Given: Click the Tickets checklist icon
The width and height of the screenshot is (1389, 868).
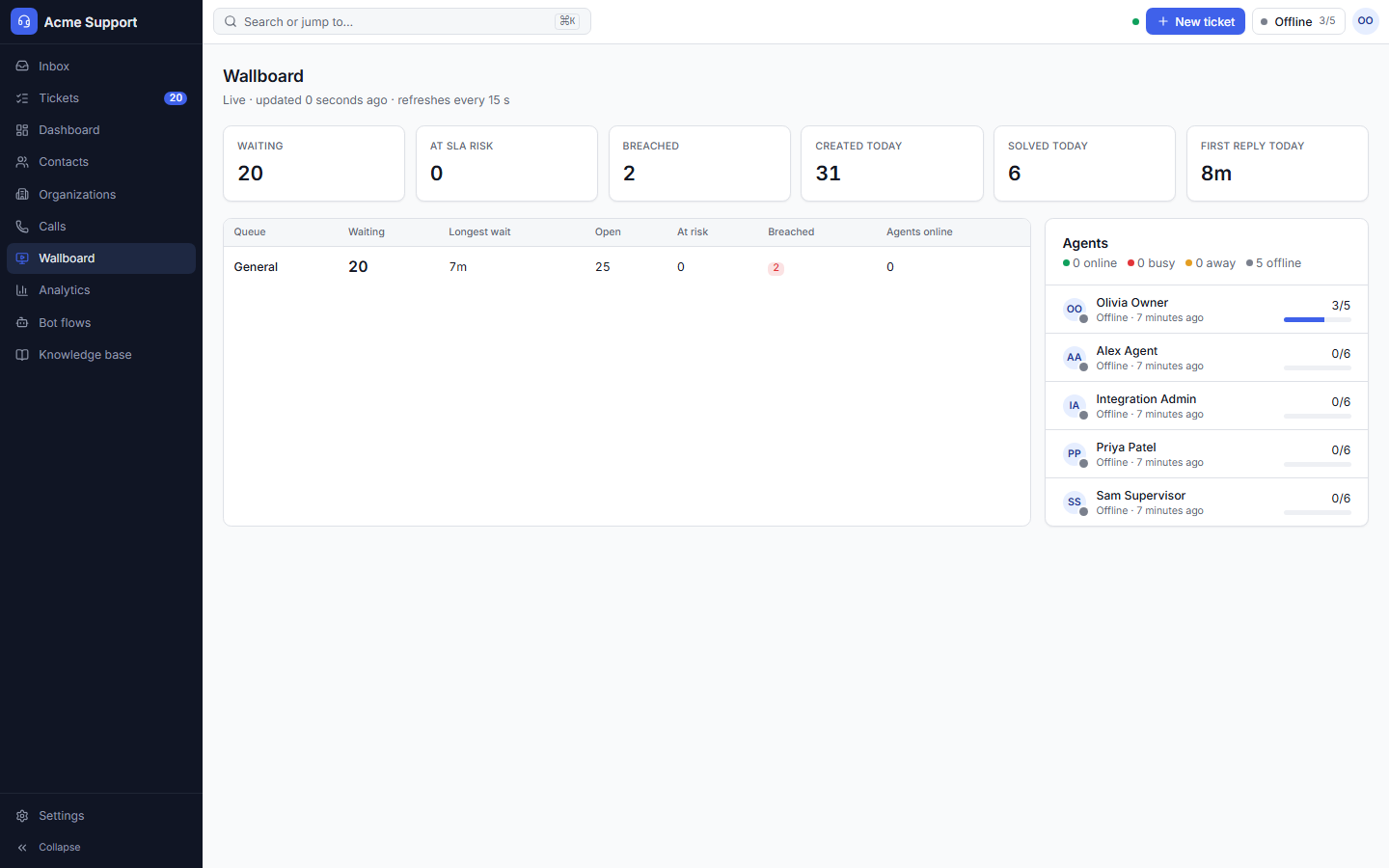Looking at the screenshot, I should point(22,98).
